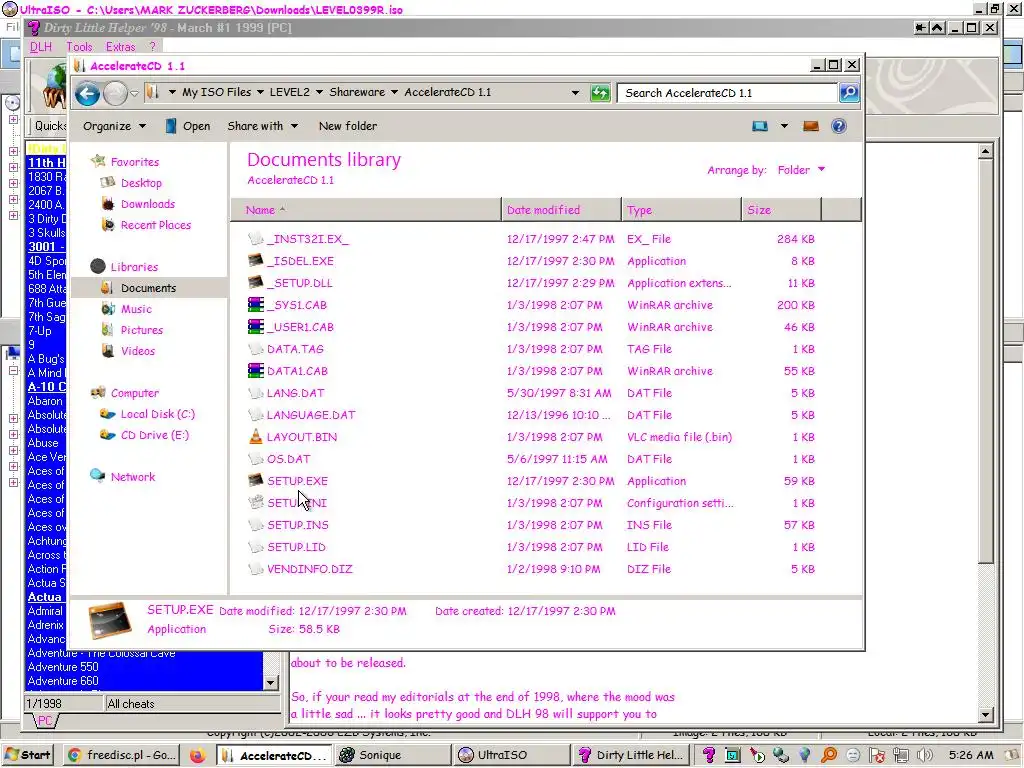Screen dimensions: 1024x768
Task: Open the Organize dropdown menu
Action: [114, 126]
